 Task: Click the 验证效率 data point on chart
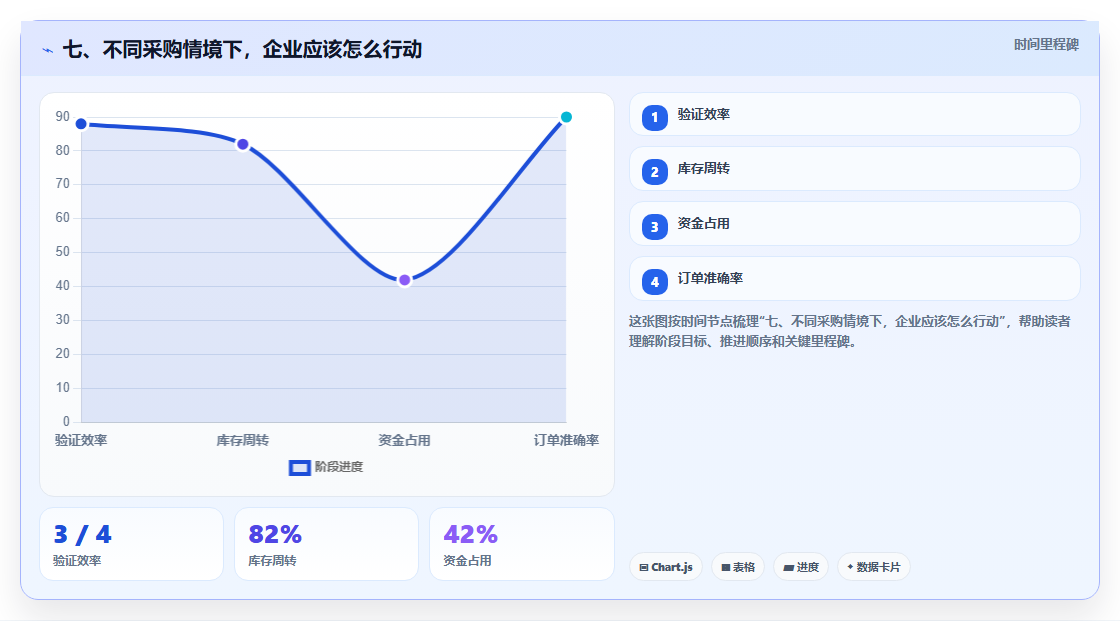click(81, 124)
